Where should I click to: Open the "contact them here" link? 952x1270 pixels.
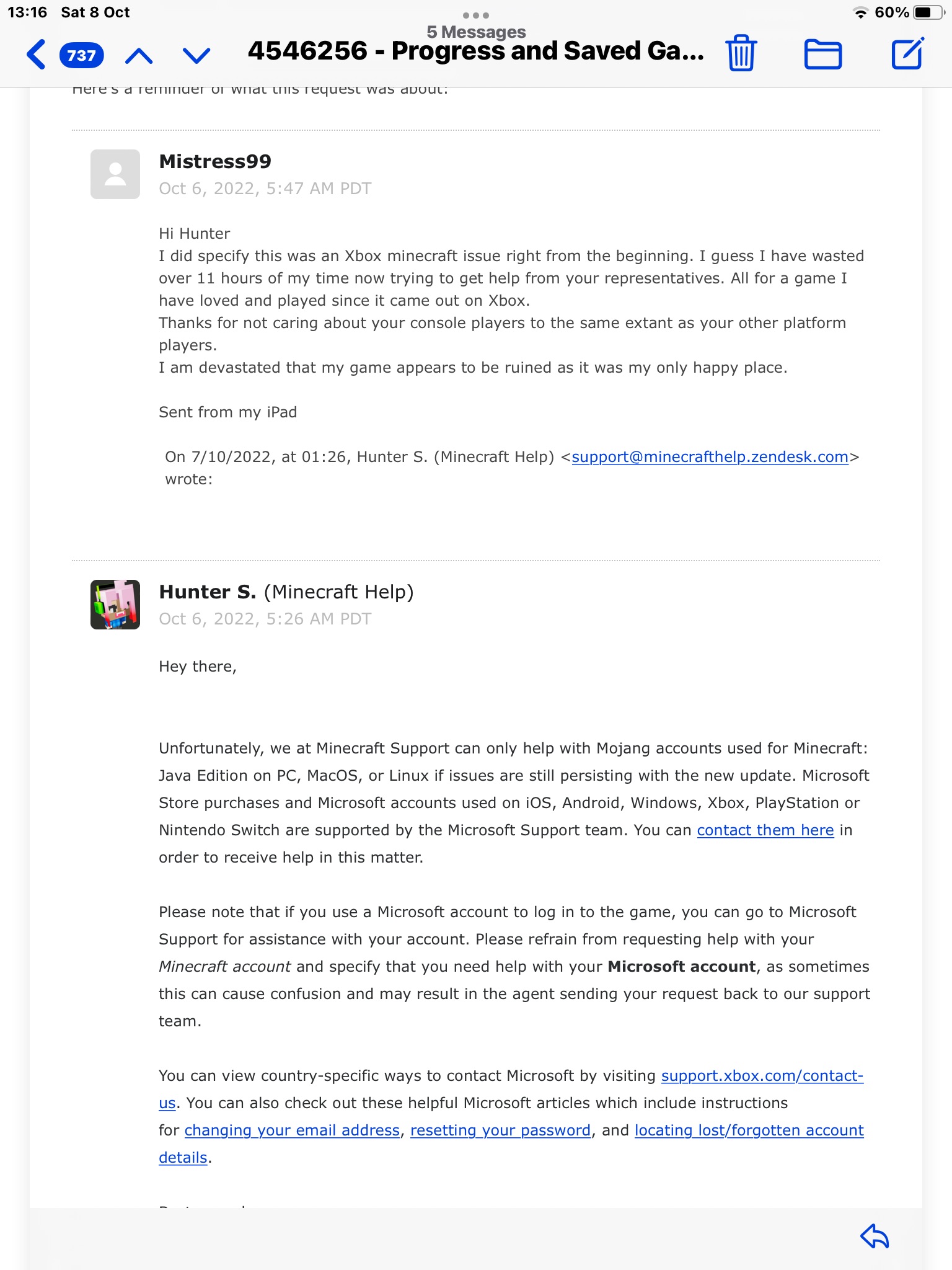click(765, 830)
